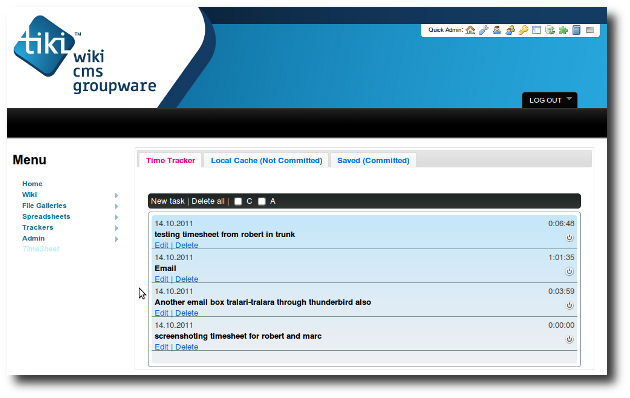The image size is (630, 398).
Task: Start timer for screenshoting timesheet task
Action: pos(569,339)
